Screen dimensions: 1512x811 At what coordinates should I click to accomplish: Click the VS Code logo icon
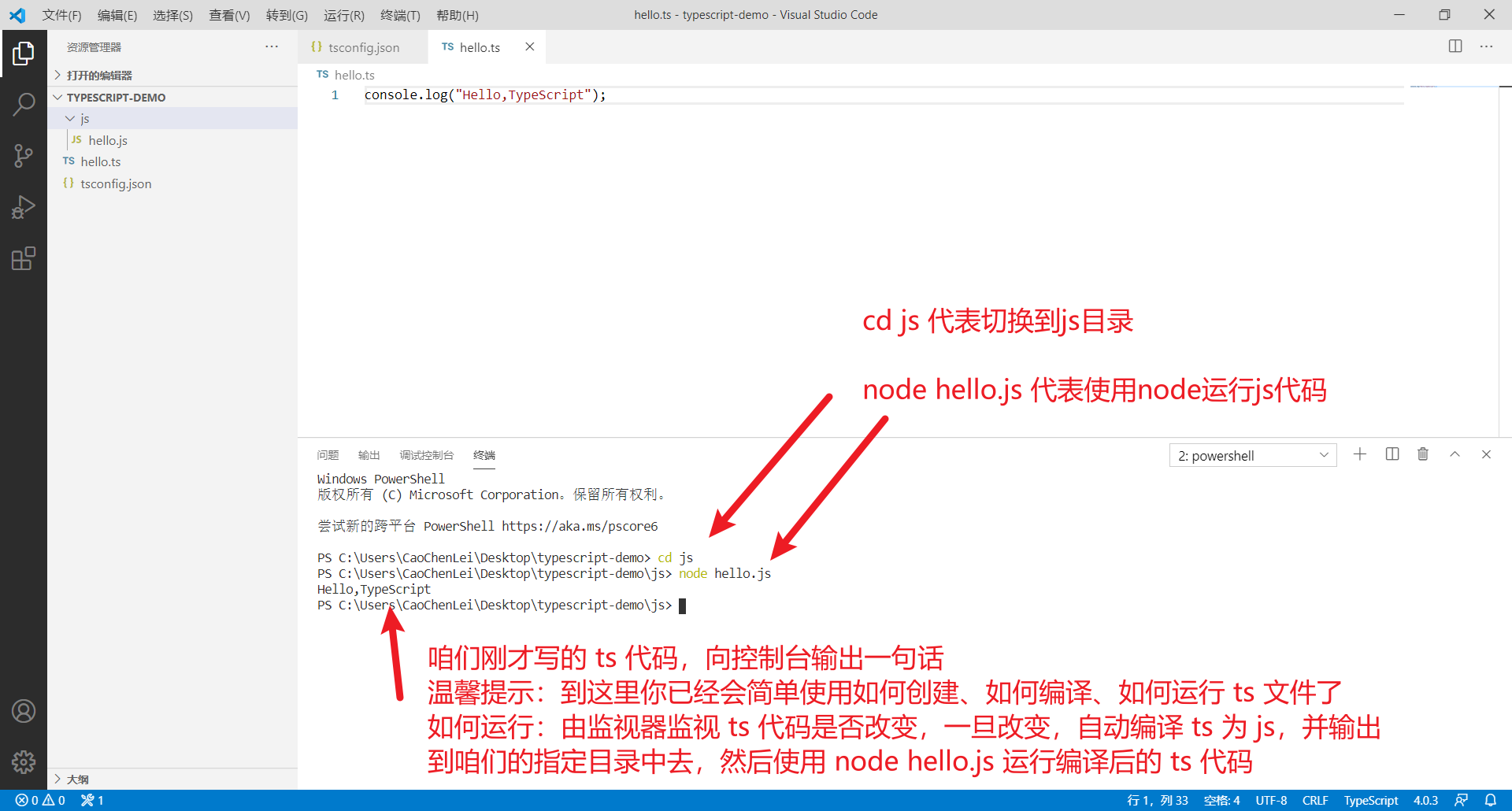[17, 15]
